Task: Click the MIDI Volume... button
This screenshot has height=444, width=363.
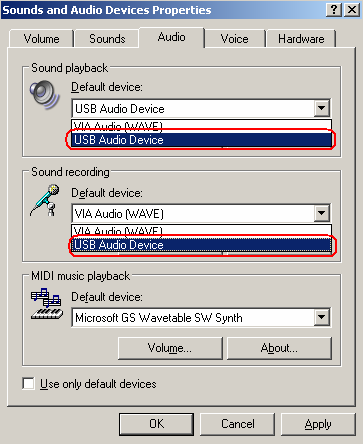Action: 170,348
